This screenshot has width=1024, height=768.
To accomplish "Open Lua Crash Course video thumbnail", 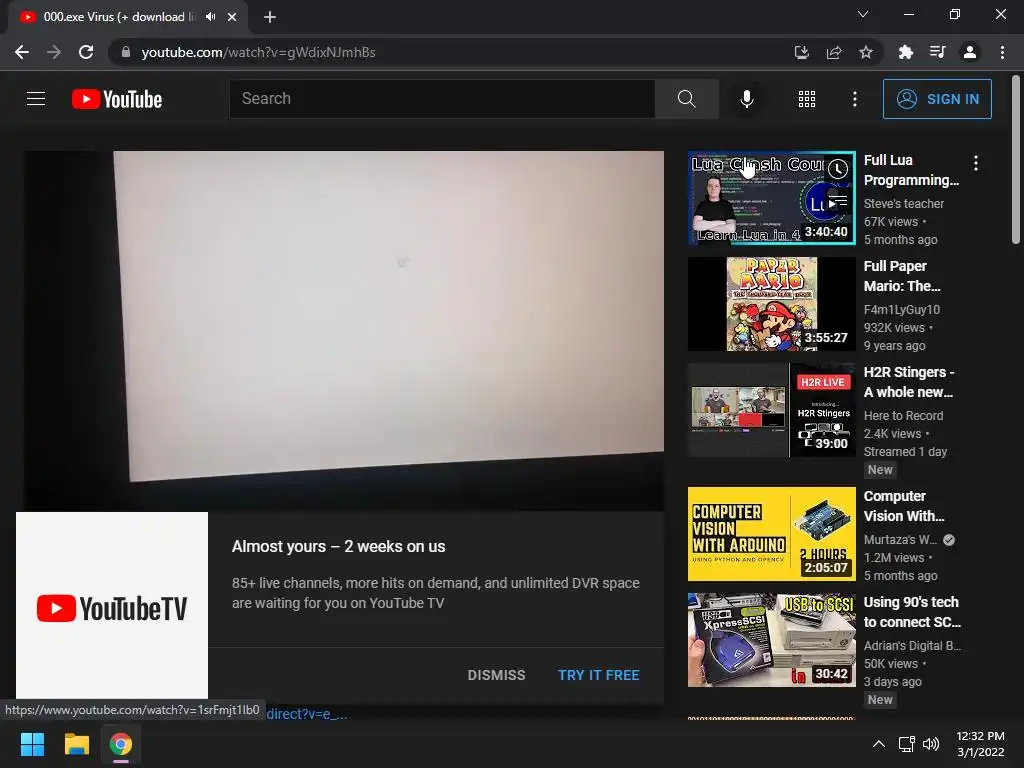I will click(771, 198).
